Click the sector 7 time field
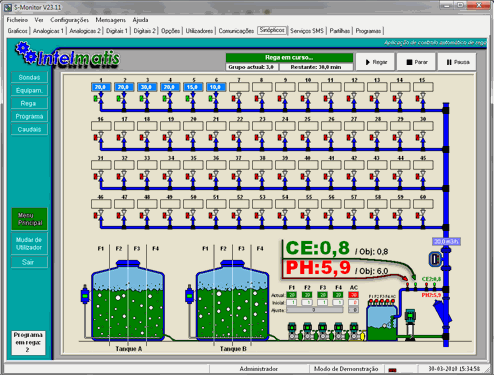The width and height of the screenshot is (494, 375). [239, 87]
